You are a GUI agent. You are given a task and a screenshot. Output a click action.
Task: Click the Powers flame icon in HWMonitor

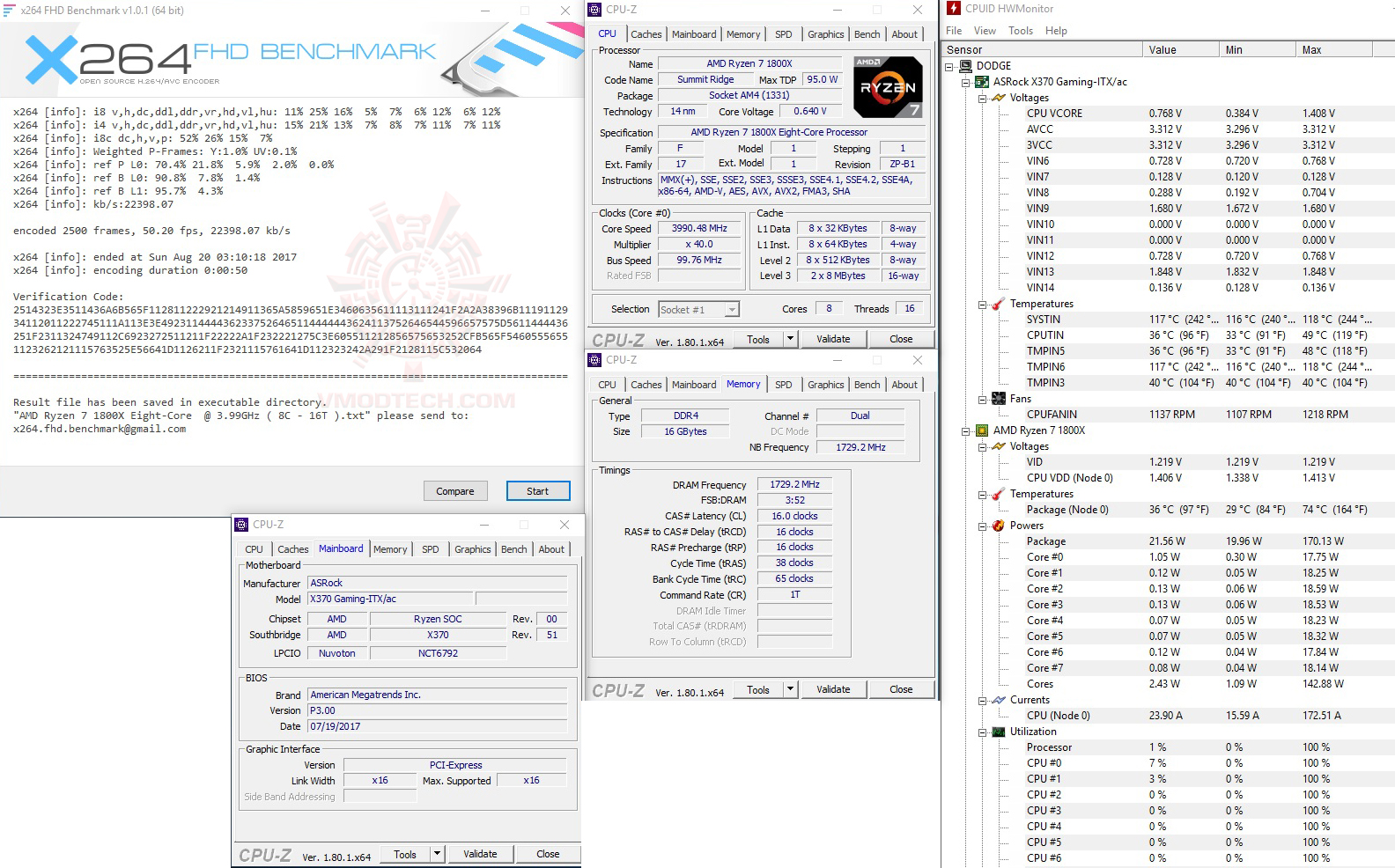coord(999,526)
